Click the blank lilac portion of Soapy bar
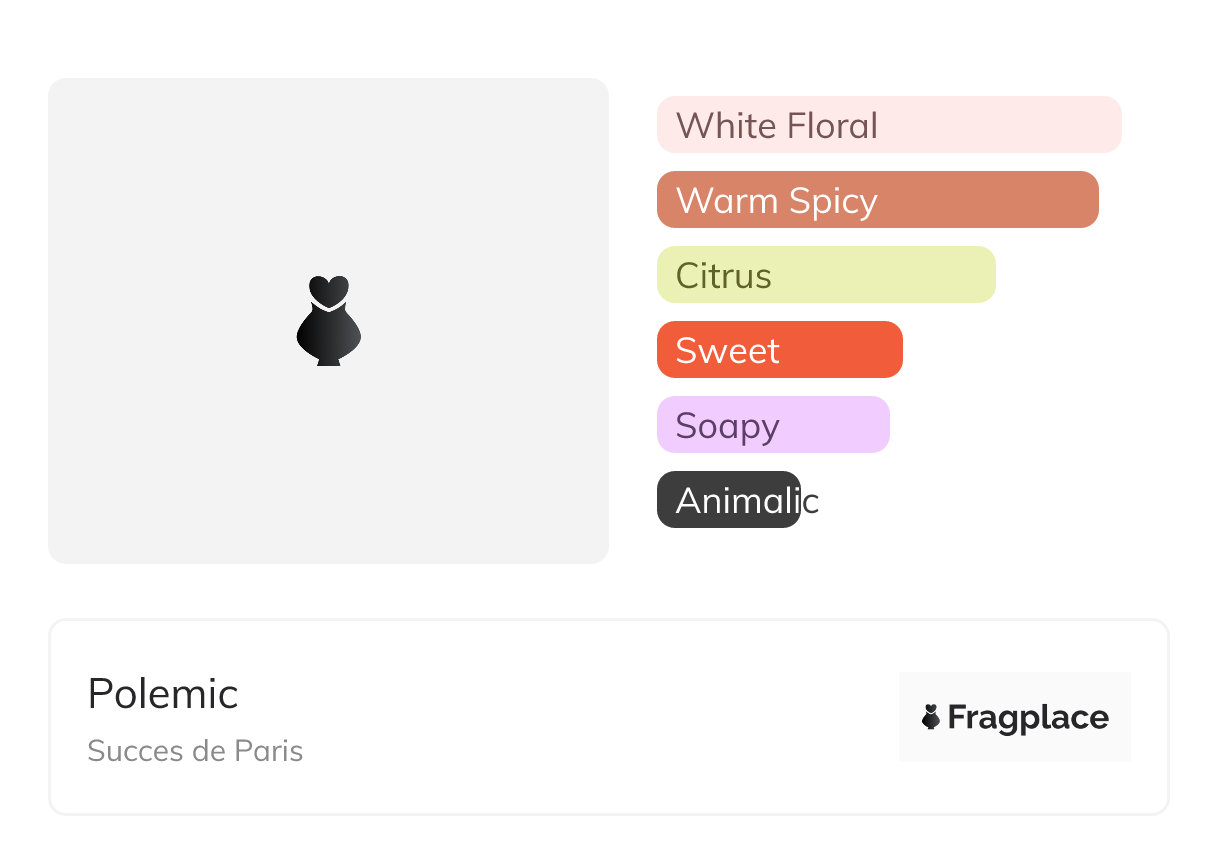The width and height of the screenshot is (1218, 864). pos(835,425)
